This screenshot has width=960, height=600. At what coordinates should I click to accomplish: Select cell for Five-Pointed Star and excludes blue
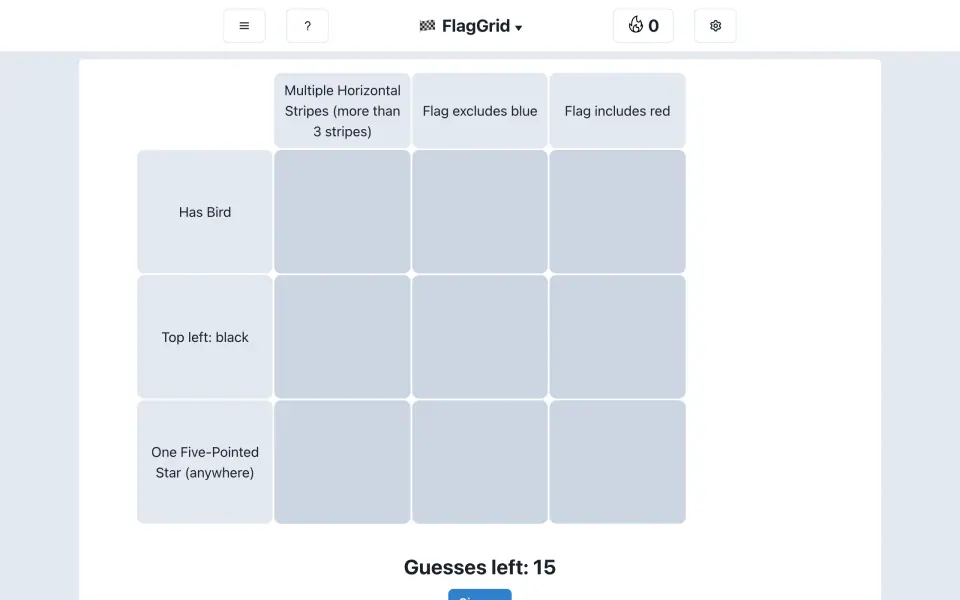(480, 462)
